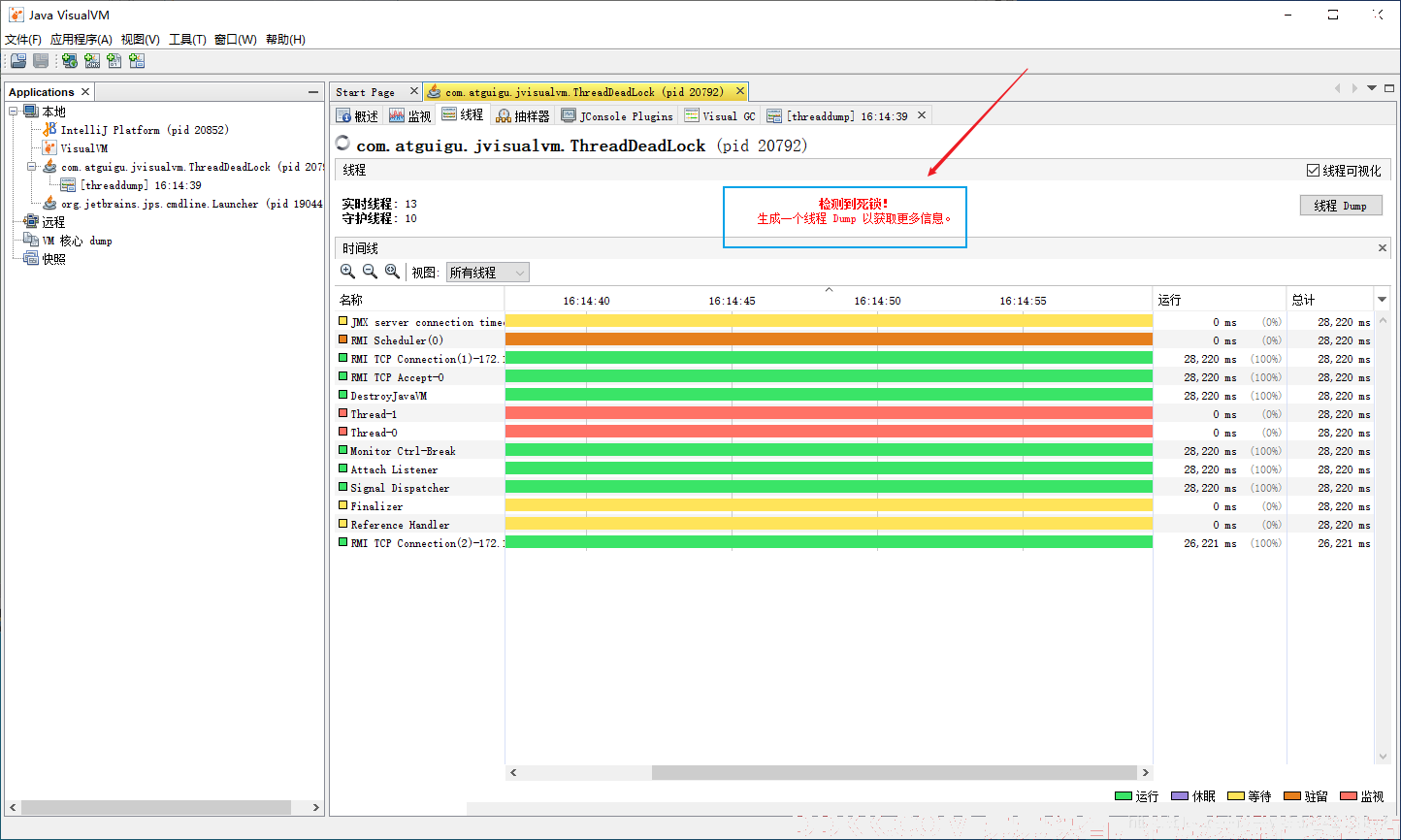The height and width of the screenshot is (840, 1401).
Task: Close the Applications panel tab
Action: click(x=85, y=91)
